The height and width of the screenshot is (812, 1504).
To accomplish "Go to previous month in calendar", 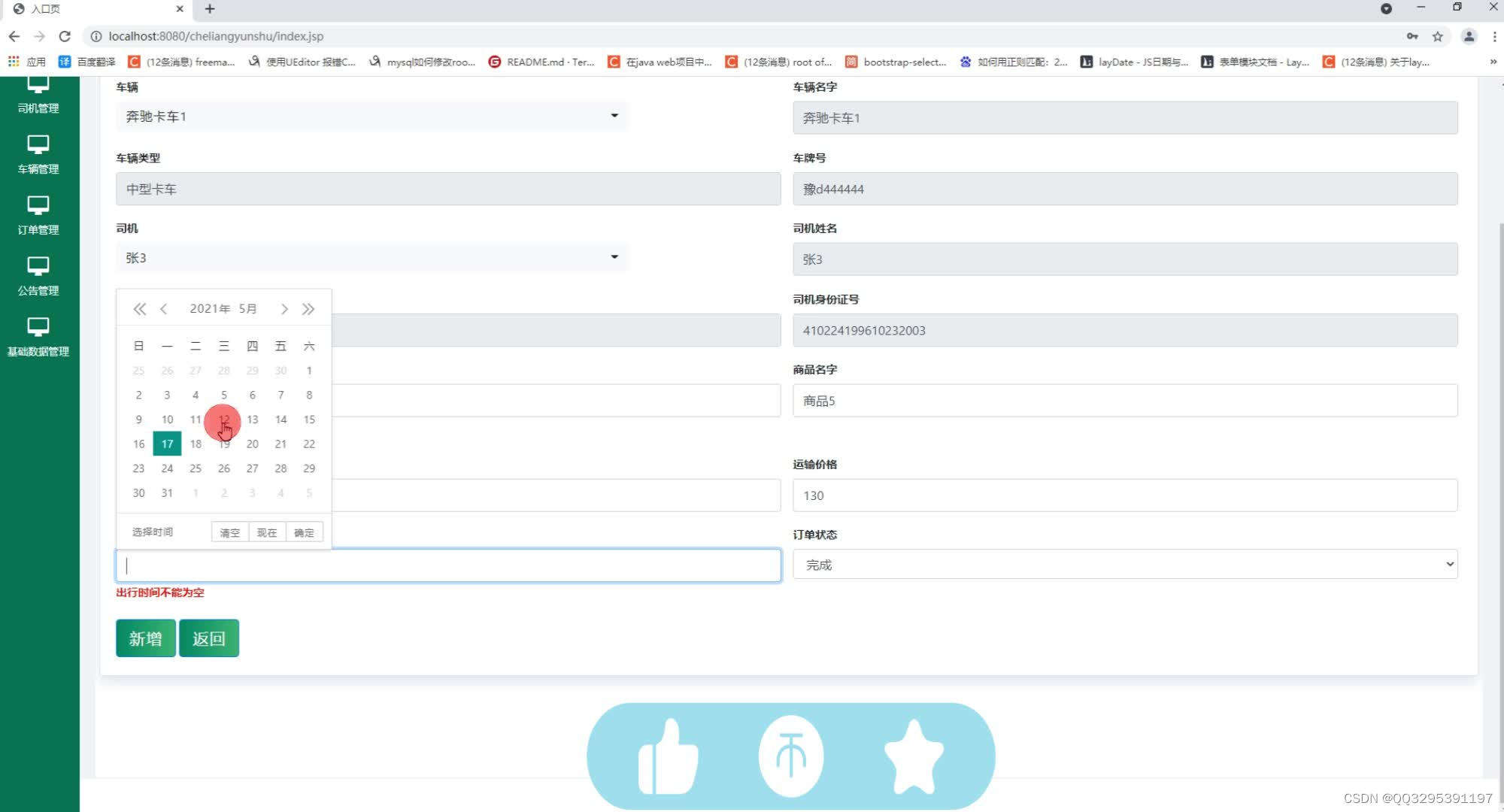I will (163, 309).
